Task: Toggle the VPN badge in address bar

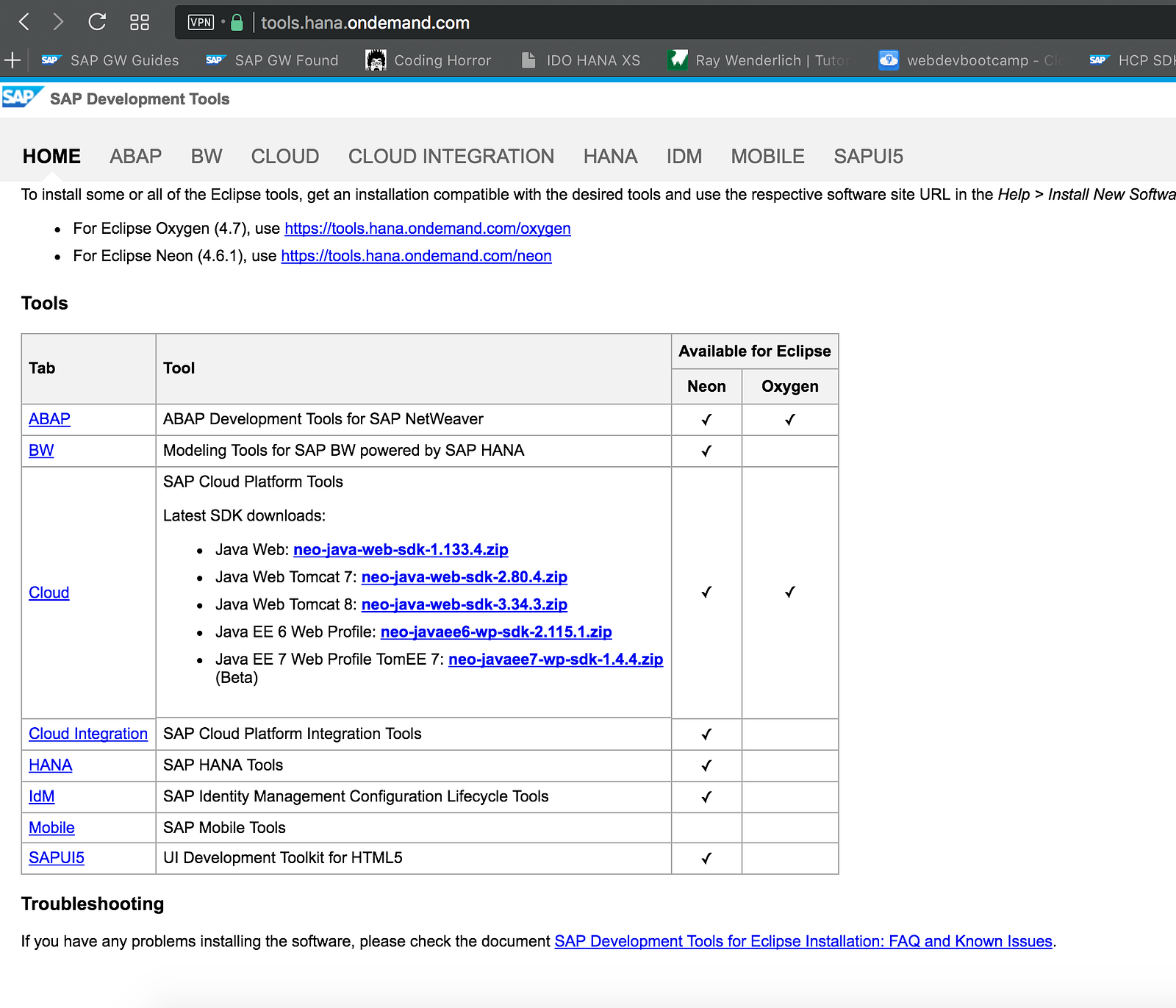Action: click(201, 22)
